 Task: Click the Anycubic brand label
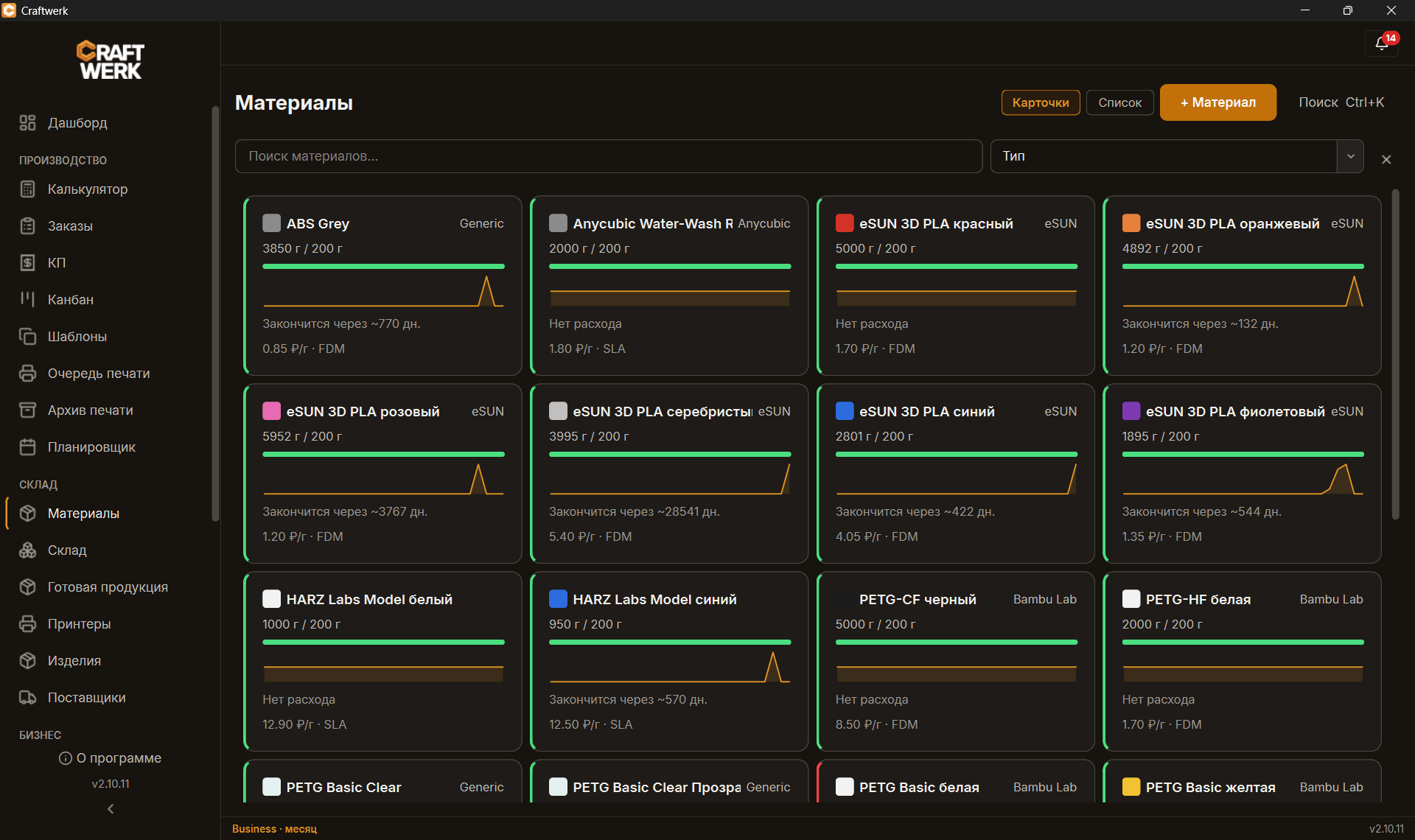[x=764, y=223]
